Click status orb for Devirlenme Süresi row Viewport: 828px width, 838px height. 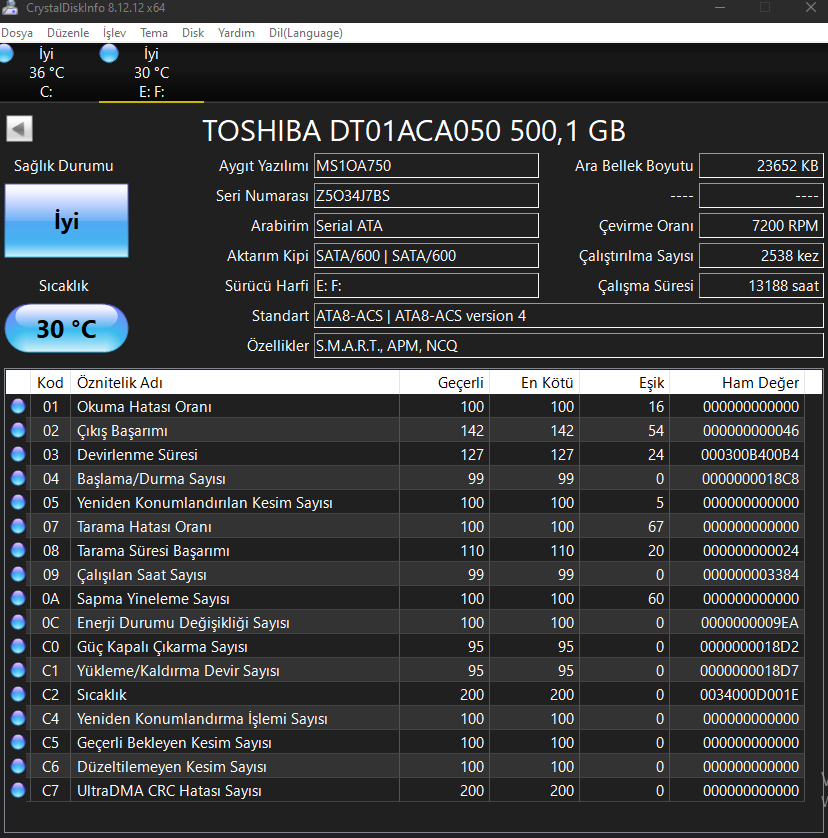[18, 455]
